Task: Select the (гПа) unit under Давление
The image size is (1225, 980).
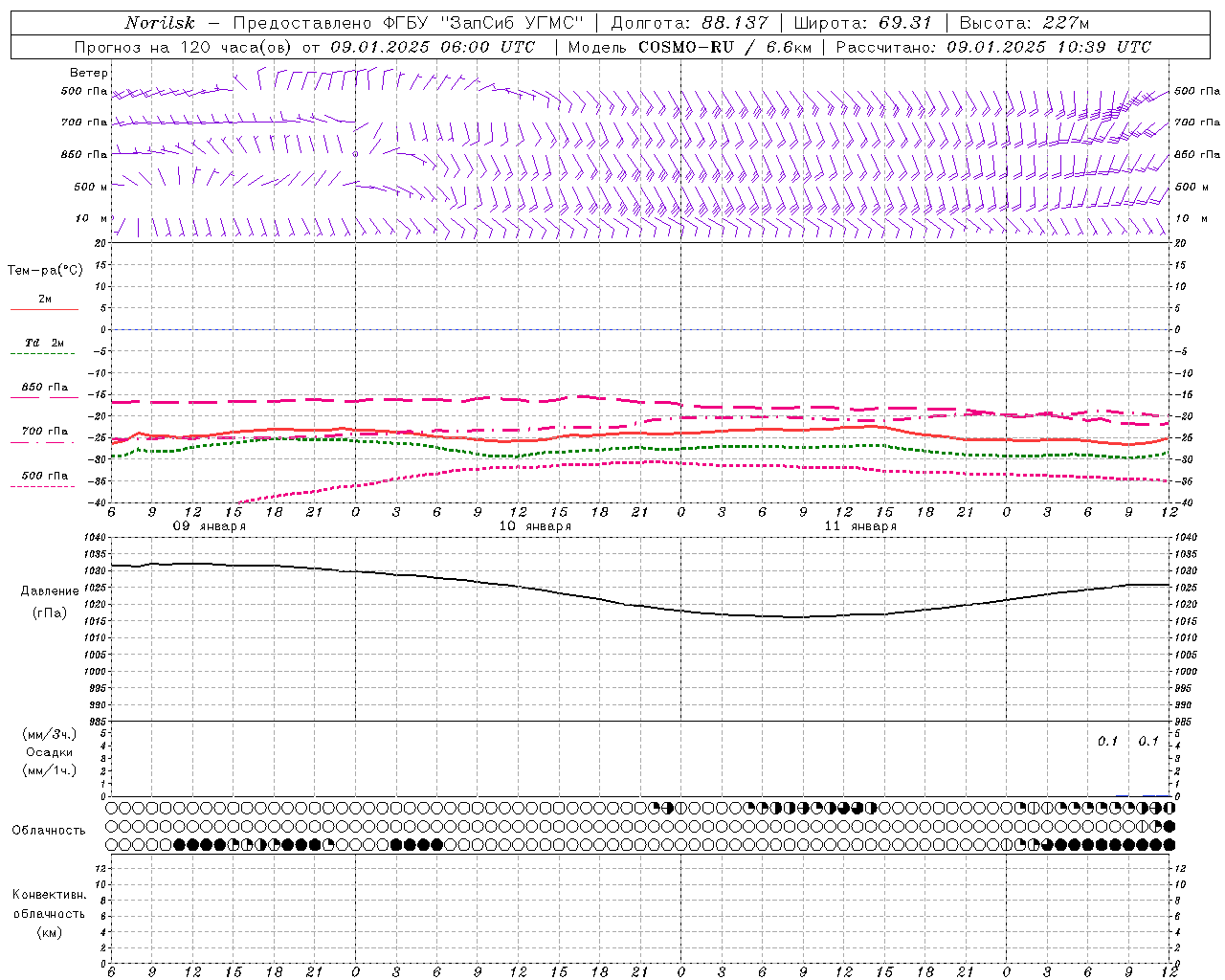Action: pos(50,612)
